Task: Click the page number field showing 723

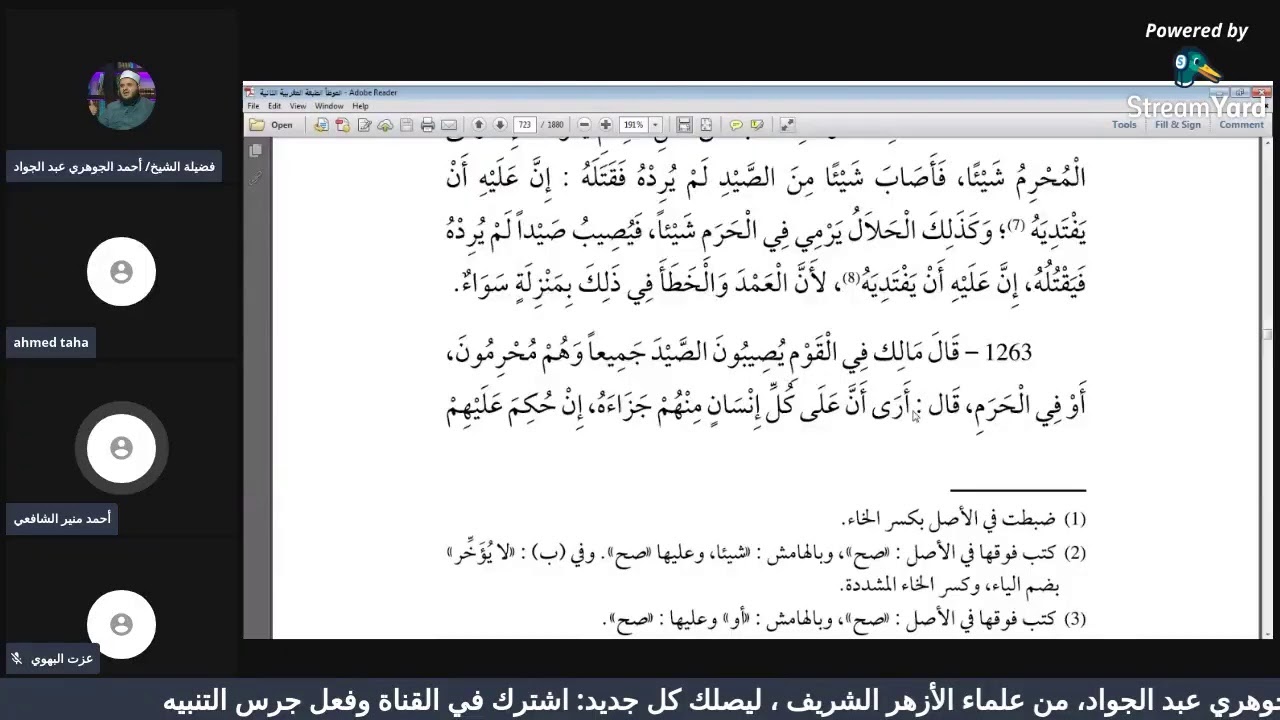Action: [525, 125]
